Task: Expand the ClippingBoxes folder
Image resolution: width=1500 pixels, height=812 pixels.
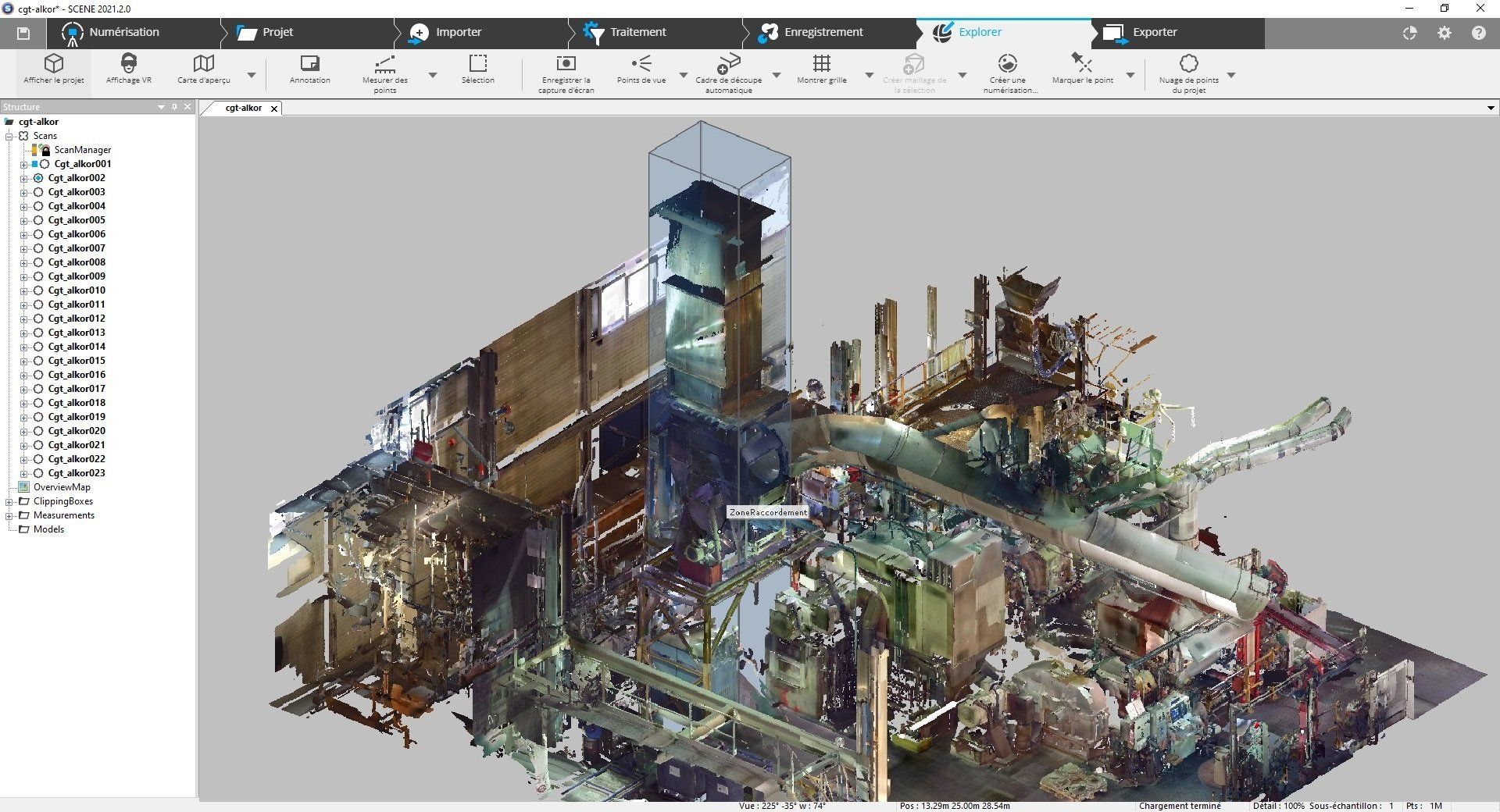Action: [9, 501]
